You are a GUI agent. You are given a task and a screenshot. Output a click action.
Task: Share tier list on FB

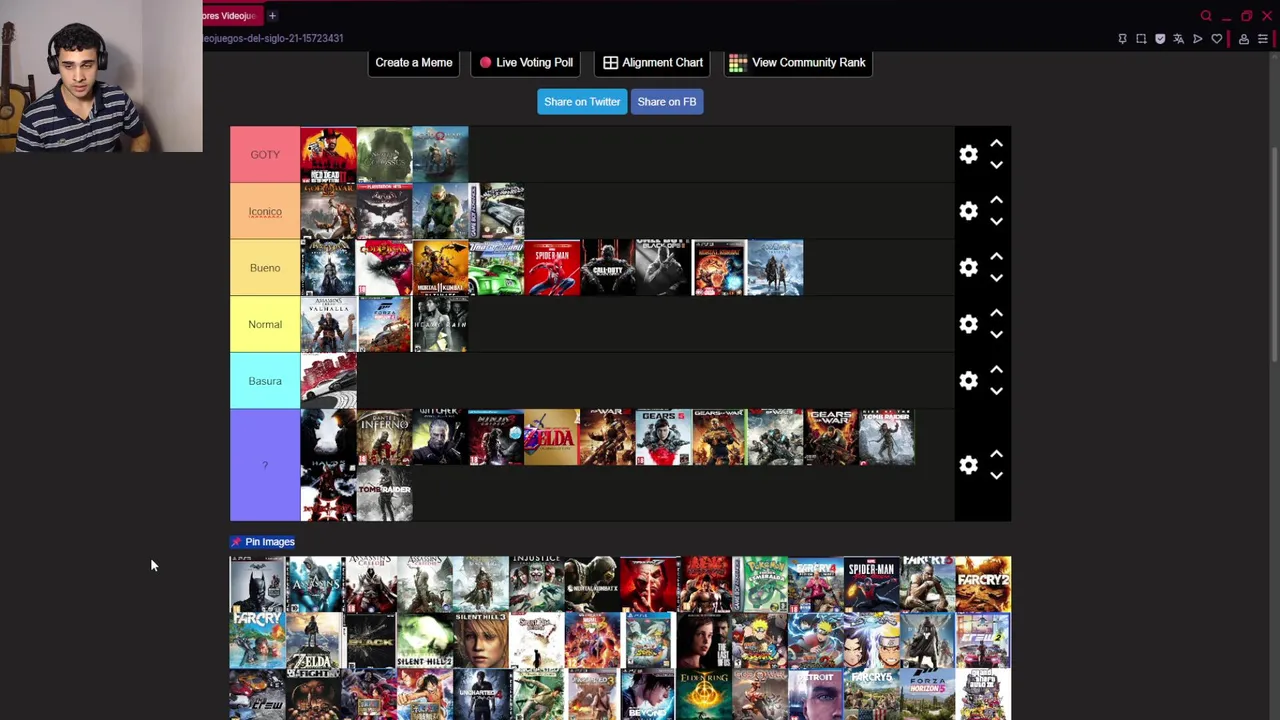pos(667,101)
